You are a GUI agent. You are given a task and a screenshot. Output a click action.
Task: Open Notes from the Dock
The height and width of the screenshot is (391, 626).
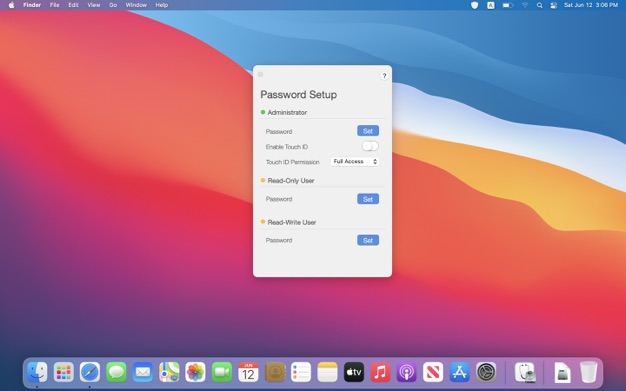(x=327, y=372)
